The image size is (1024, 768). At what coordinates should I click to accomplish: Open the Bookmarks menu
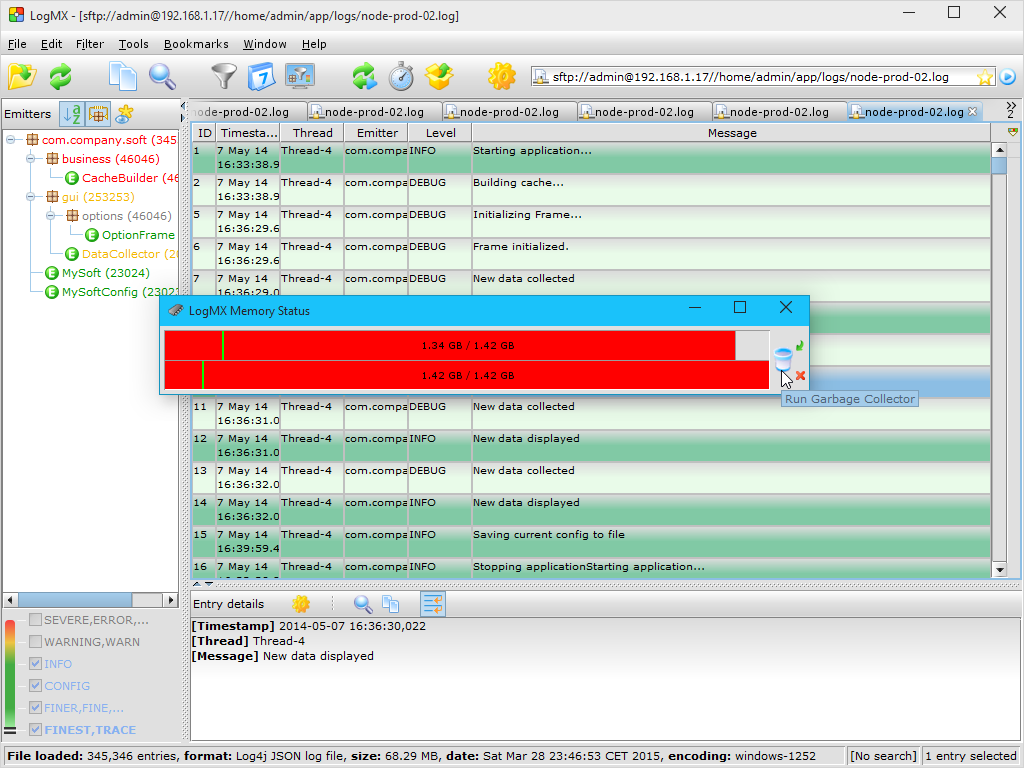196,44
